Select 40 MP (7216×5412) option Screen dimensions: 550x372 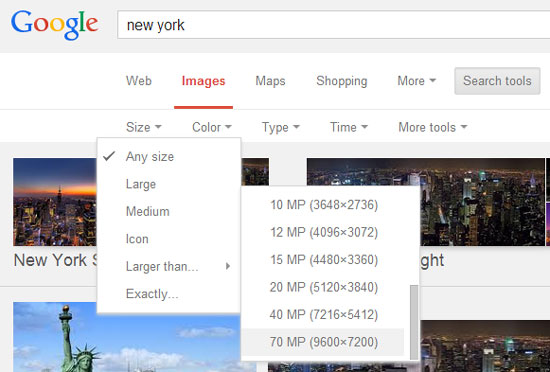[323, 314]
